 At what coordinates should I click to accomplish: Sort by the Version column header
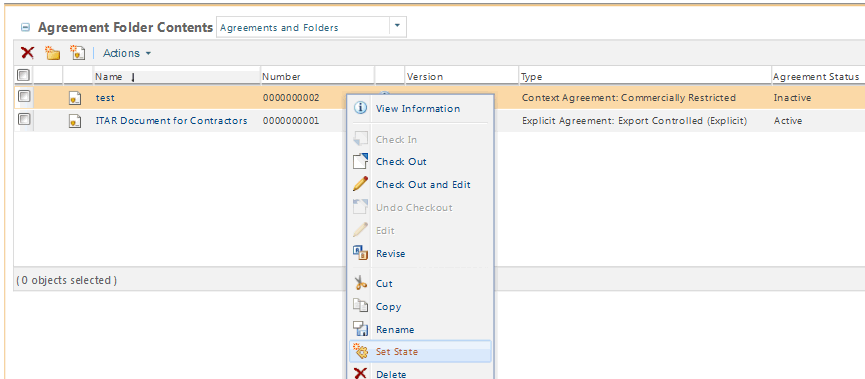tap(425, 77)
